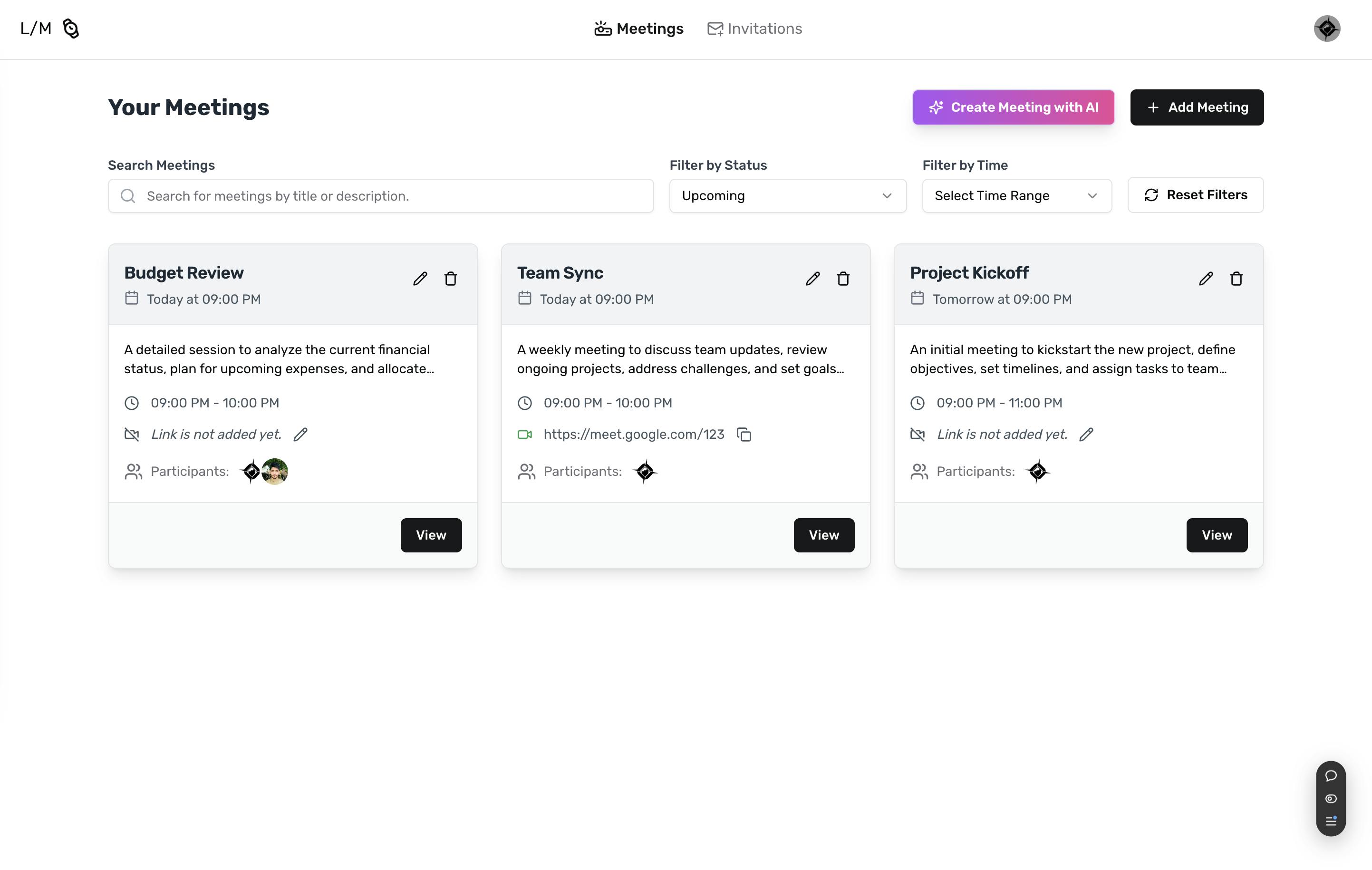Open the Filter by Status dropdown
Image resolution: width=1372 pixels, height=870 pixels.
click(787, 196)
